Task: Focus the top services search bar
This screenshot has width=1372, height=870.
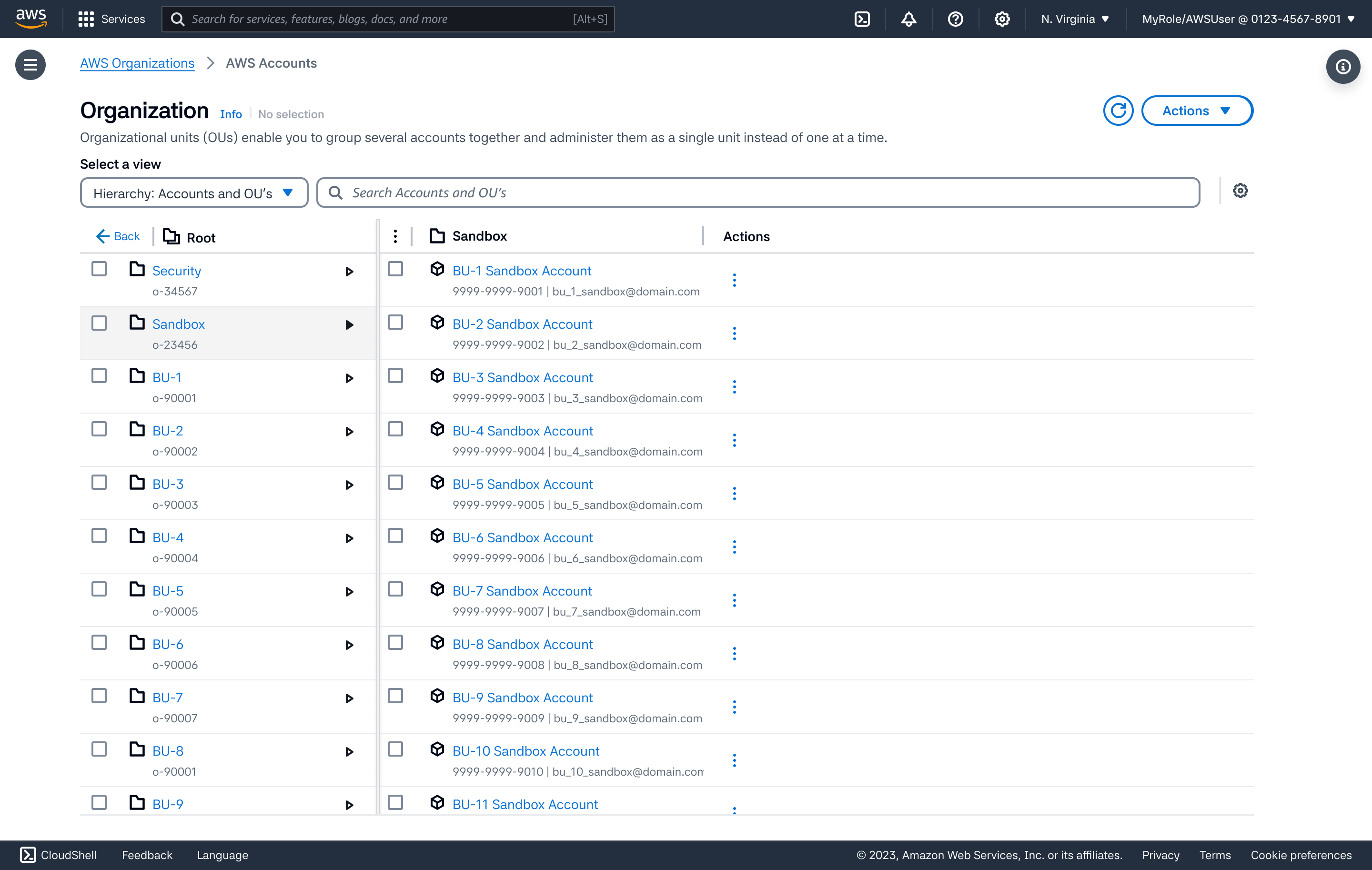Action: point(388,19)
